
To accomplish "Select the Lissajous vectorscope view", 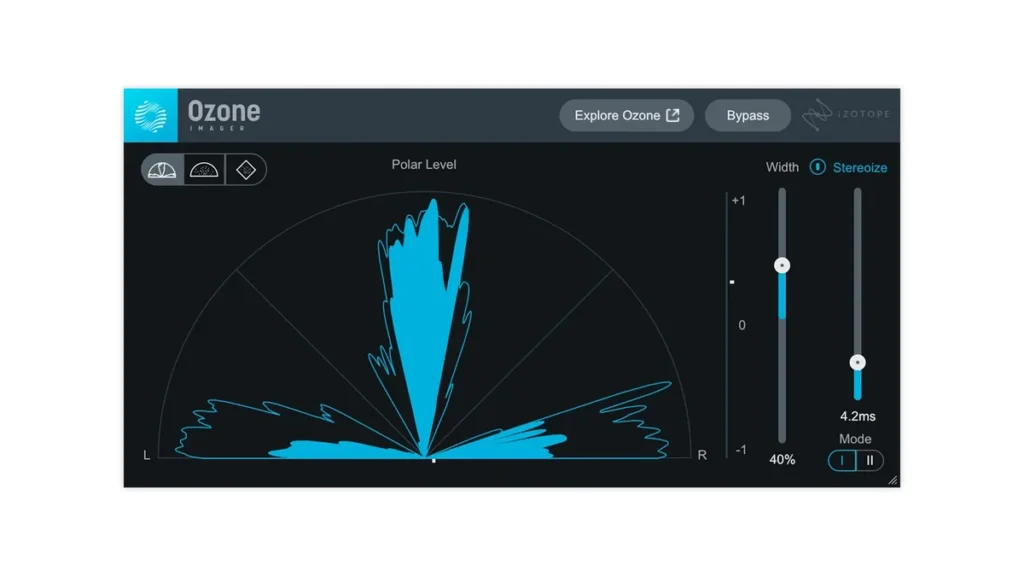I will [x=246, y=170].
